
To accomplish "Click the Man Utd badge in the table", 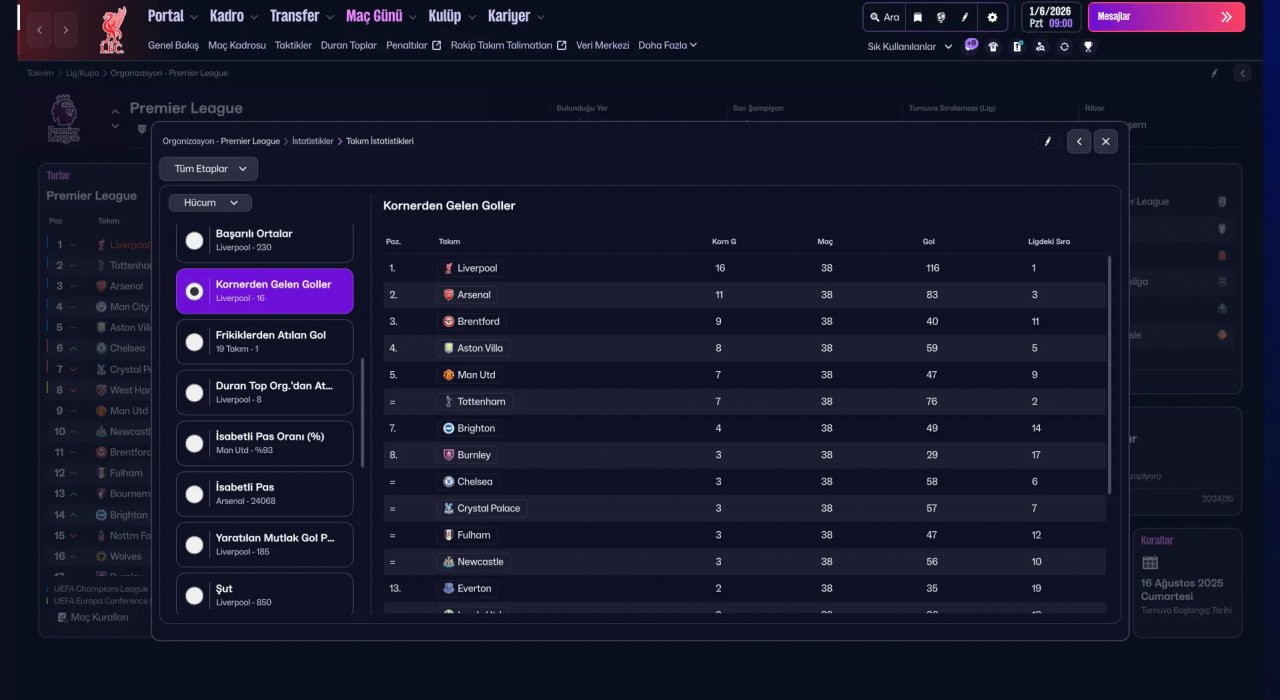I will tap(449, 375).
